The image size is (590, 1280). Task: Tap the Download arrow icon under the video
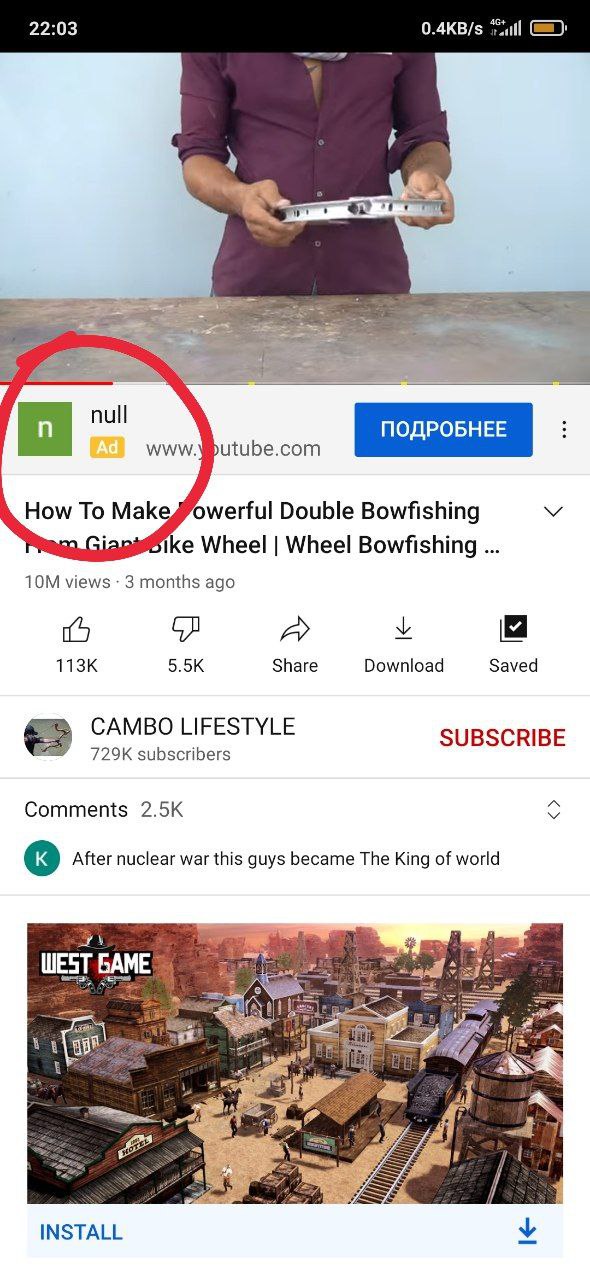(x=403, y=629)
